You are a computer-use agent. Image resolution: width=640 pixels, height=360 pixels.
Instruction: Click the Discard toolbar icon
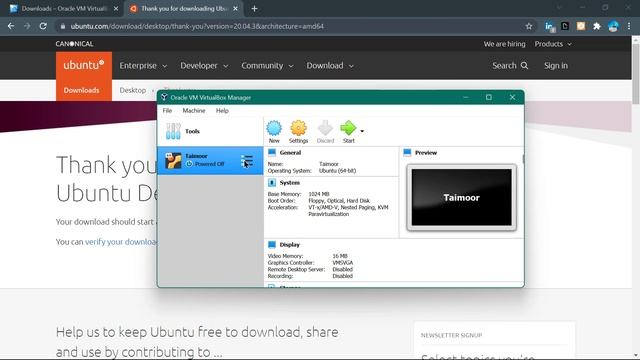point(325,131)
